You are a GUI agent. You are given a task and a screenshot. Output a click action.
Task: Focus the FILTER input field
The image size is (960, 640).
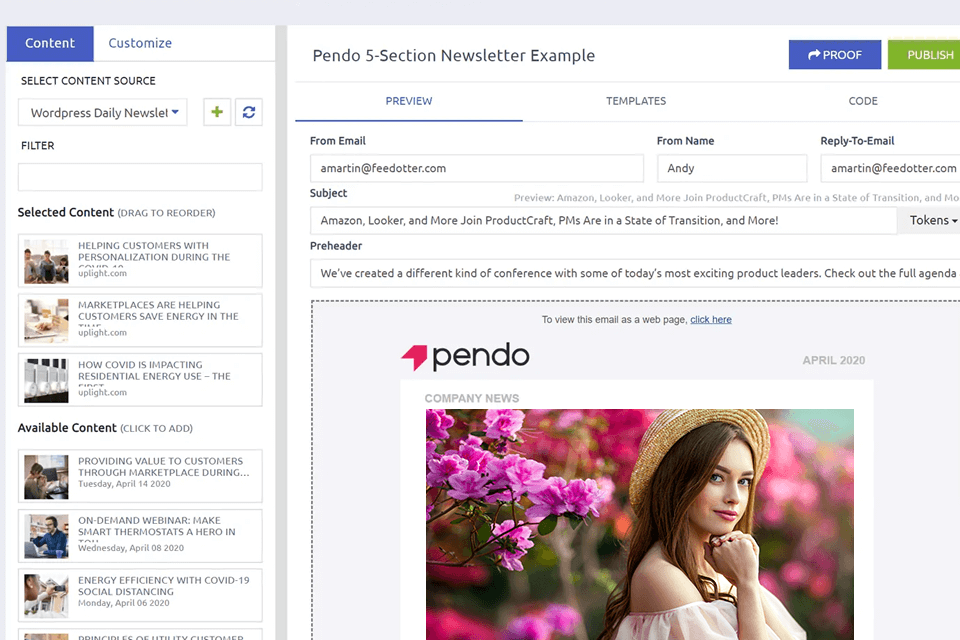point(140,177)
